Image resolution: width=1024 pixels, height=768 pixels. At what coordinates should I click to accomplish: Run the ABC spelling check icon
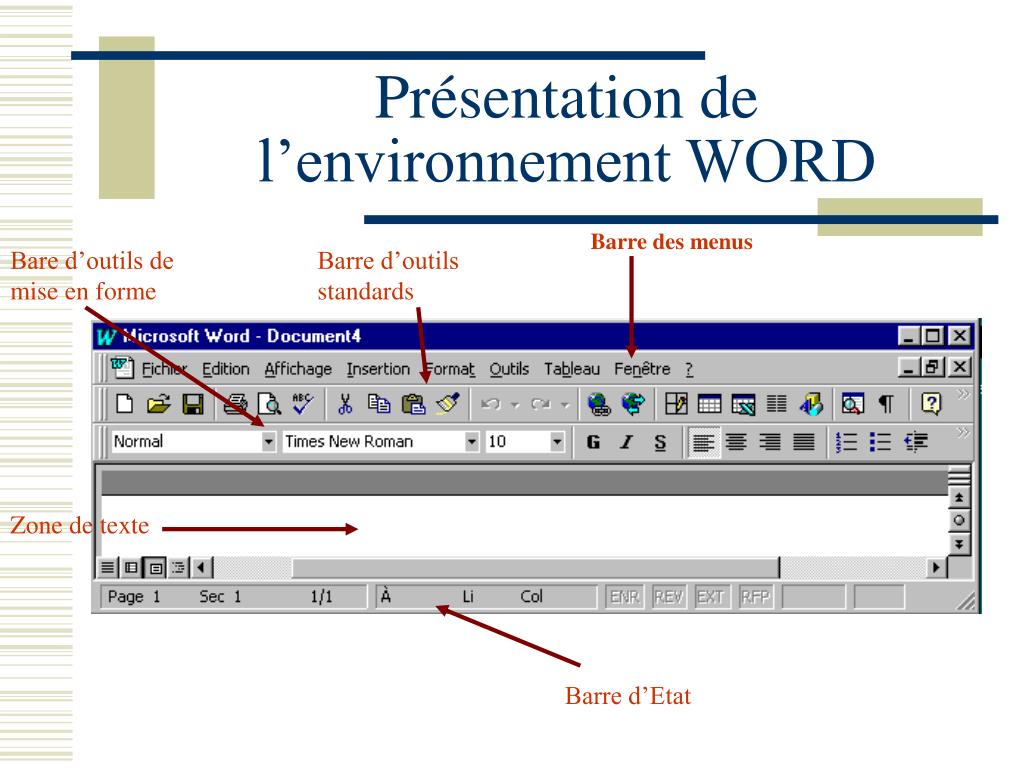302,404
